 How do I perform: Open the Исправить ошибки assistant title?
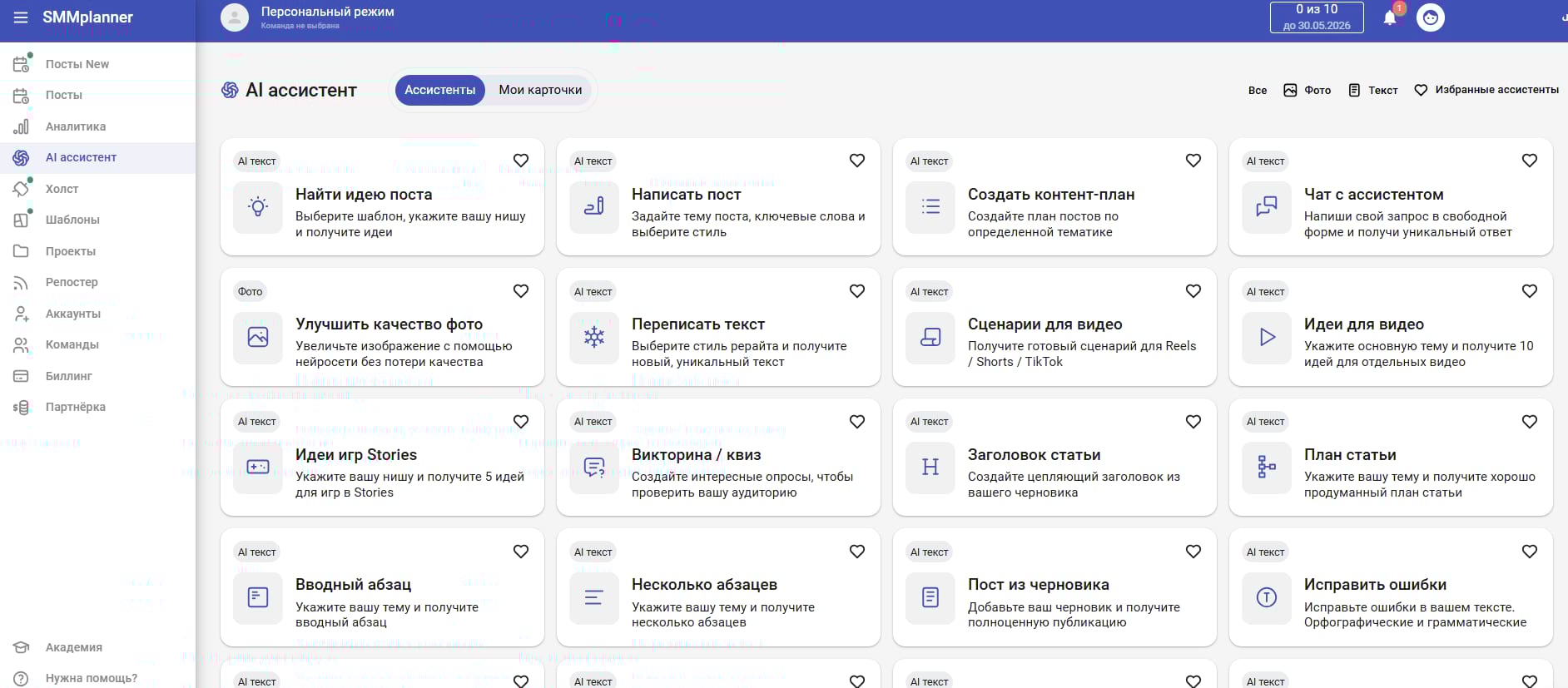click(x=1375, y=585)
